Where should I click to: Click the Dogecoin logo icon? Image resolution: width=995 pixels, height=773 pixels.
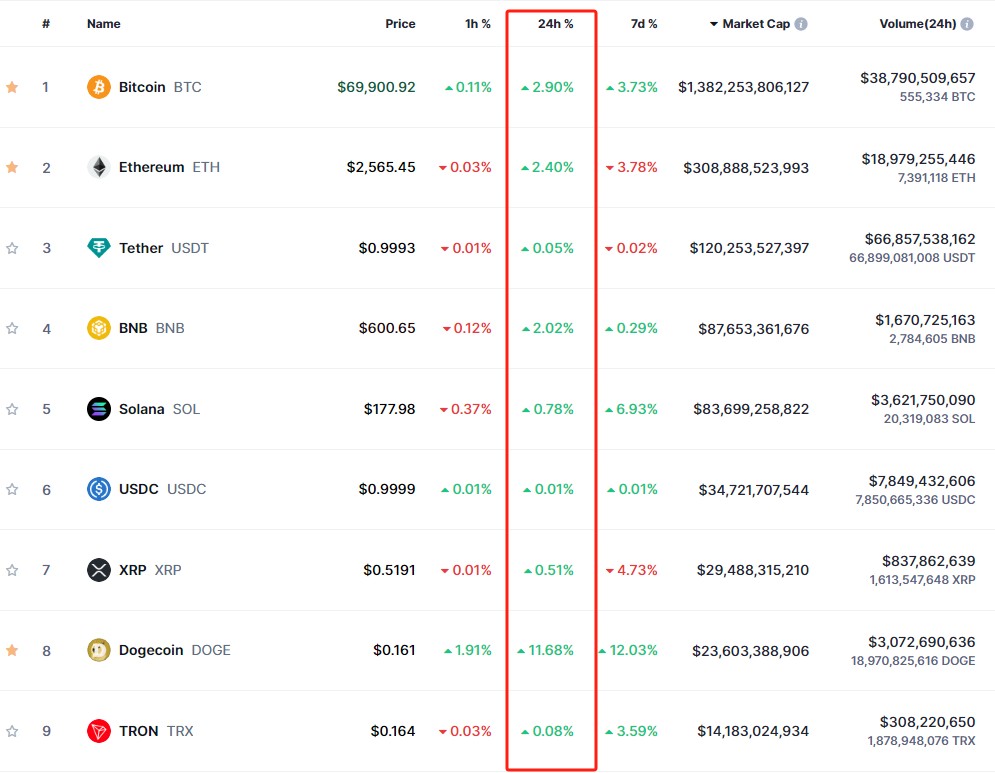coord(98,651)
